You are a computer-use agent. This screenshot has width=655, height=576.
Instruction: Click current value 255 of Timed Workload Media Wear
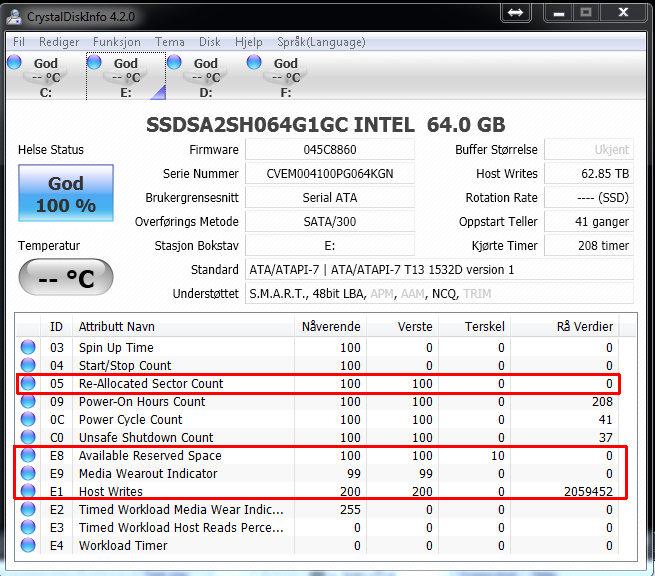tap(350, 510)
